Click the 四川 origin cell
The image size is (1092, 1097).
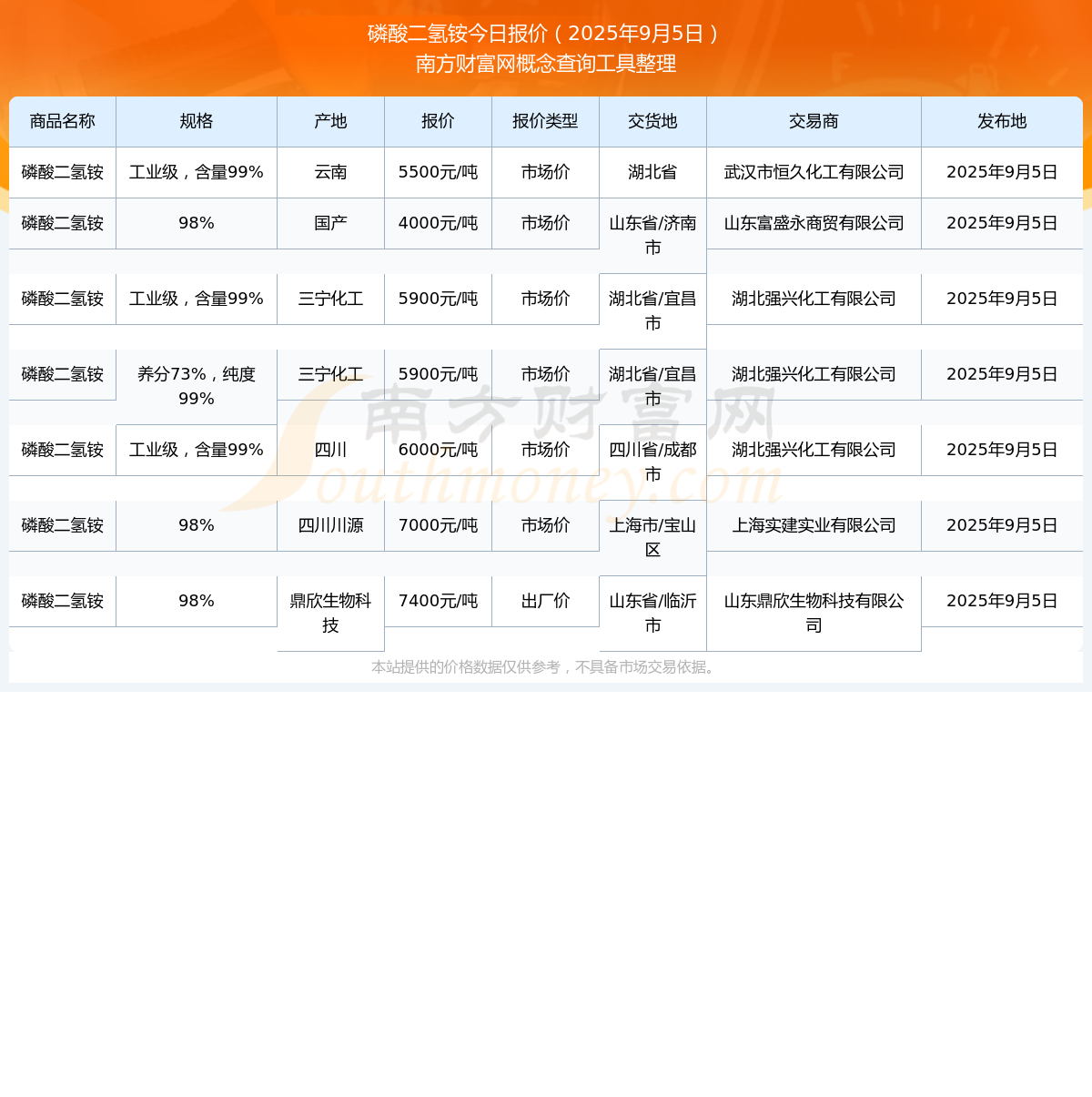(331, 450)
